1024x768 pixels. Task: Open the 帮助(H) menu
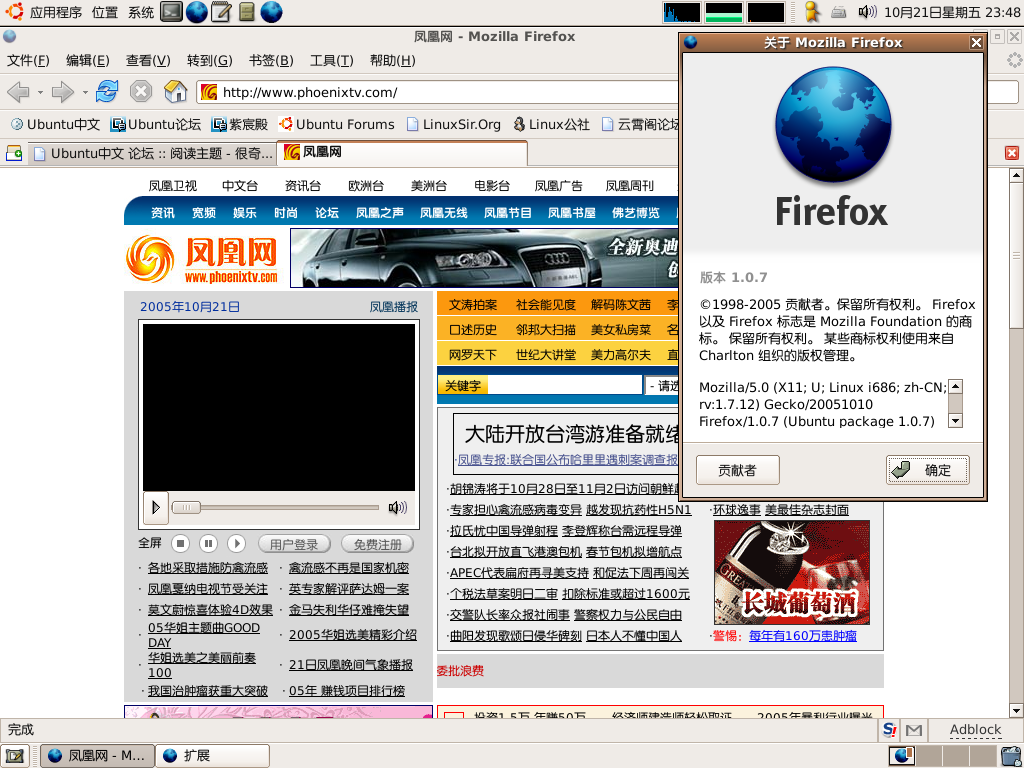click(x=392, y=61)
